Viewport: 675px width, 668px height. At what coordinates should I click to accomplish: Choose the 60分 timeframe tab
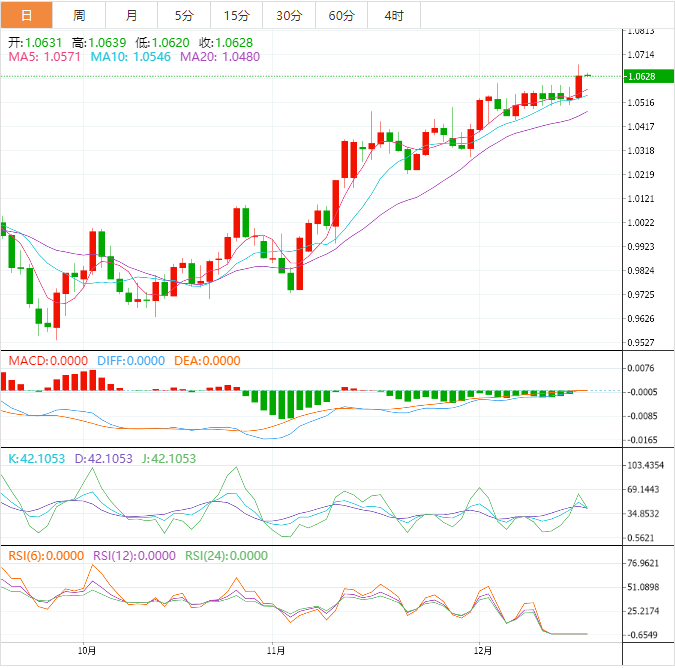(341, 15)
